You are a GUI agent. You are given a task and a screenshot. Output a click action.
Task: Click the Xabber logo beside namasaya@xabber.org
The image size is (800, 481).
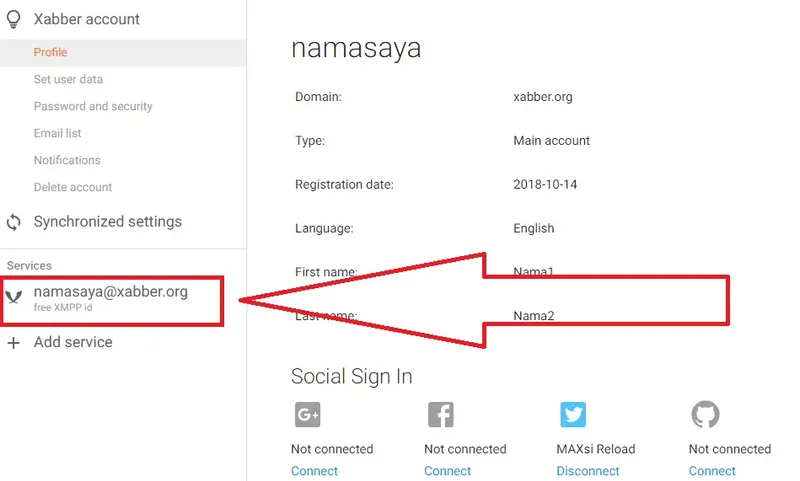click(x=14, y=297)
